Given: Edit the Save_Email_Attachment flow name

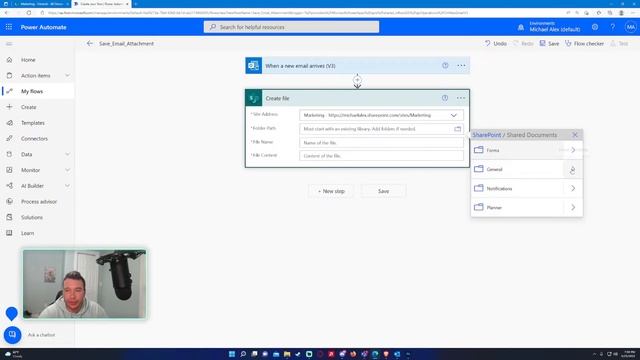Looking at the screenshot, I should pos(127,43).
